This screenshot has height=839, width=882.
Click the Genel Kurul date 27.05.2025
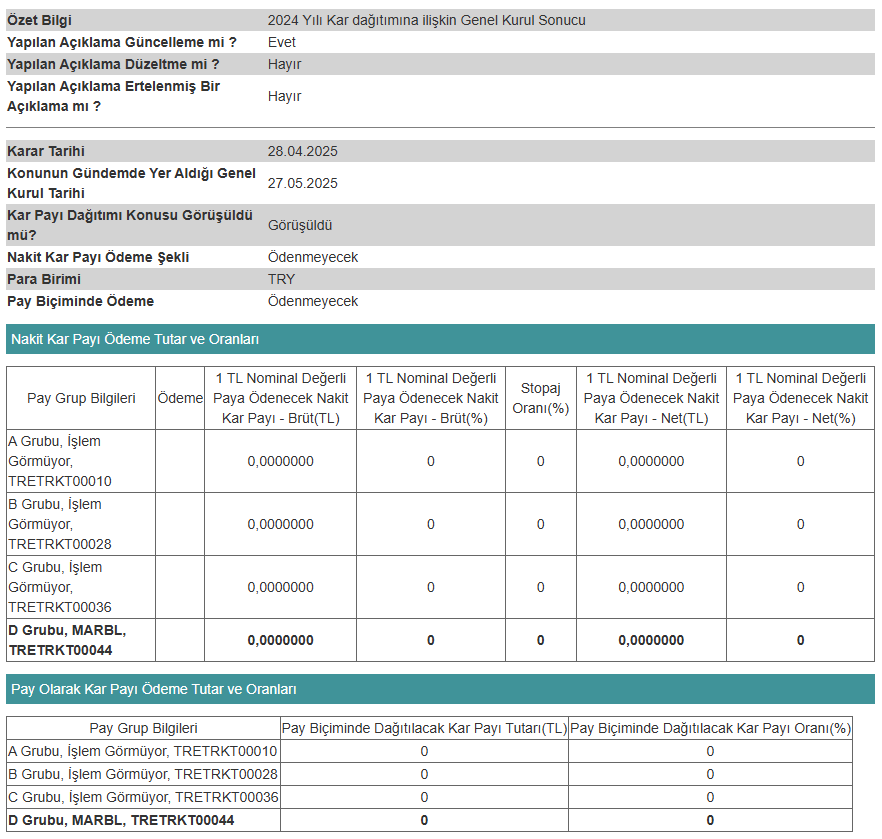click(303, 183)
